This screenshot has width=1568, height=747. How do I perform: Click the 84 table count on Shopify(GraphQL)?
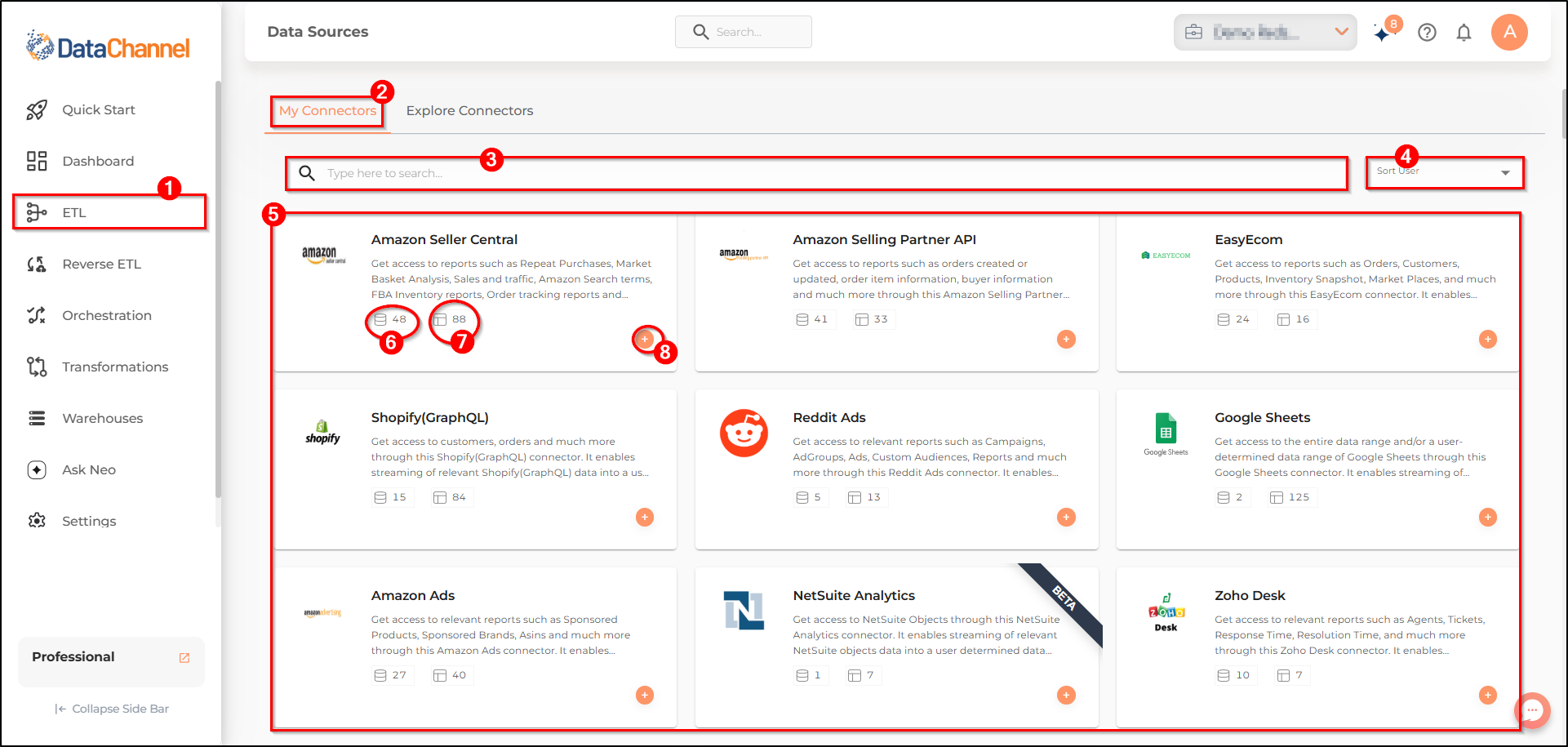click(451, 497)
